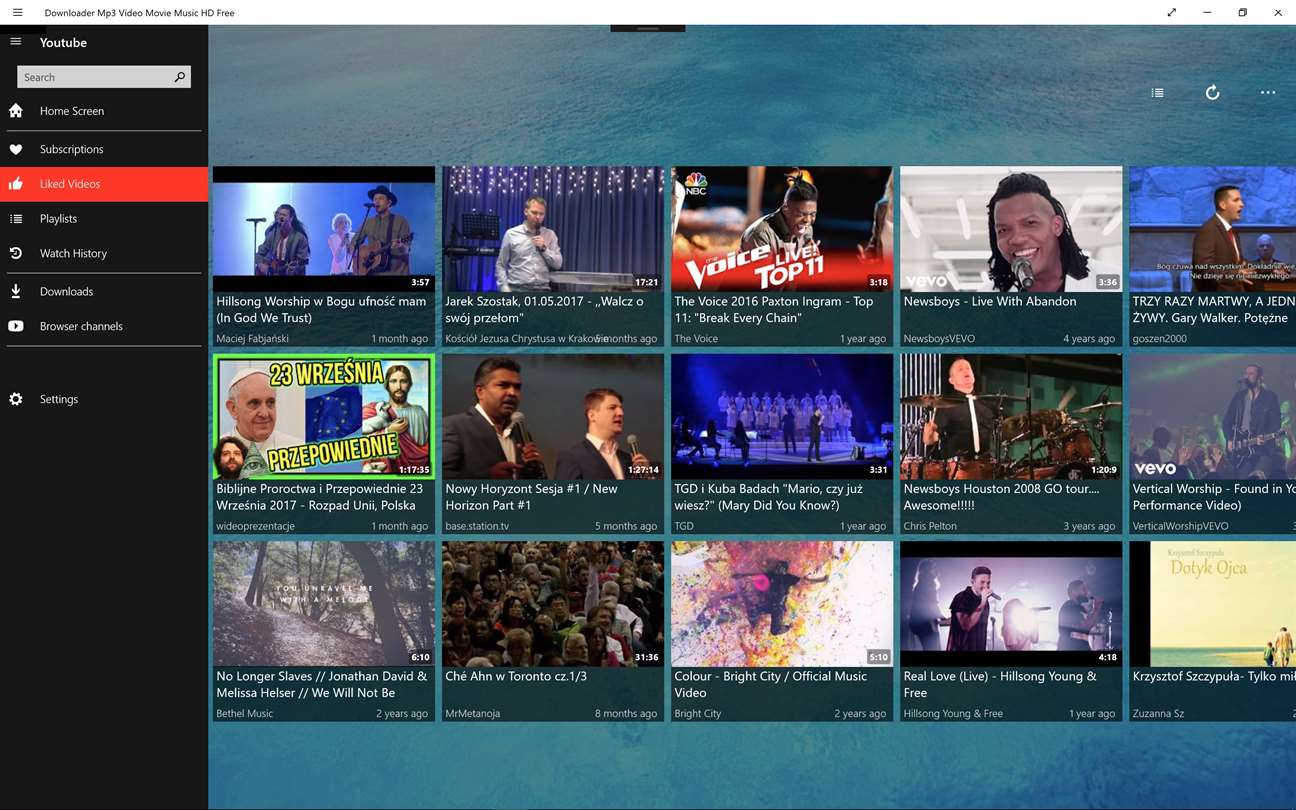The height and width of the screenshot is (810, 1296).
Task: Click title "Colour - Bright City / Official Music Video"
Action: (771, 684)
